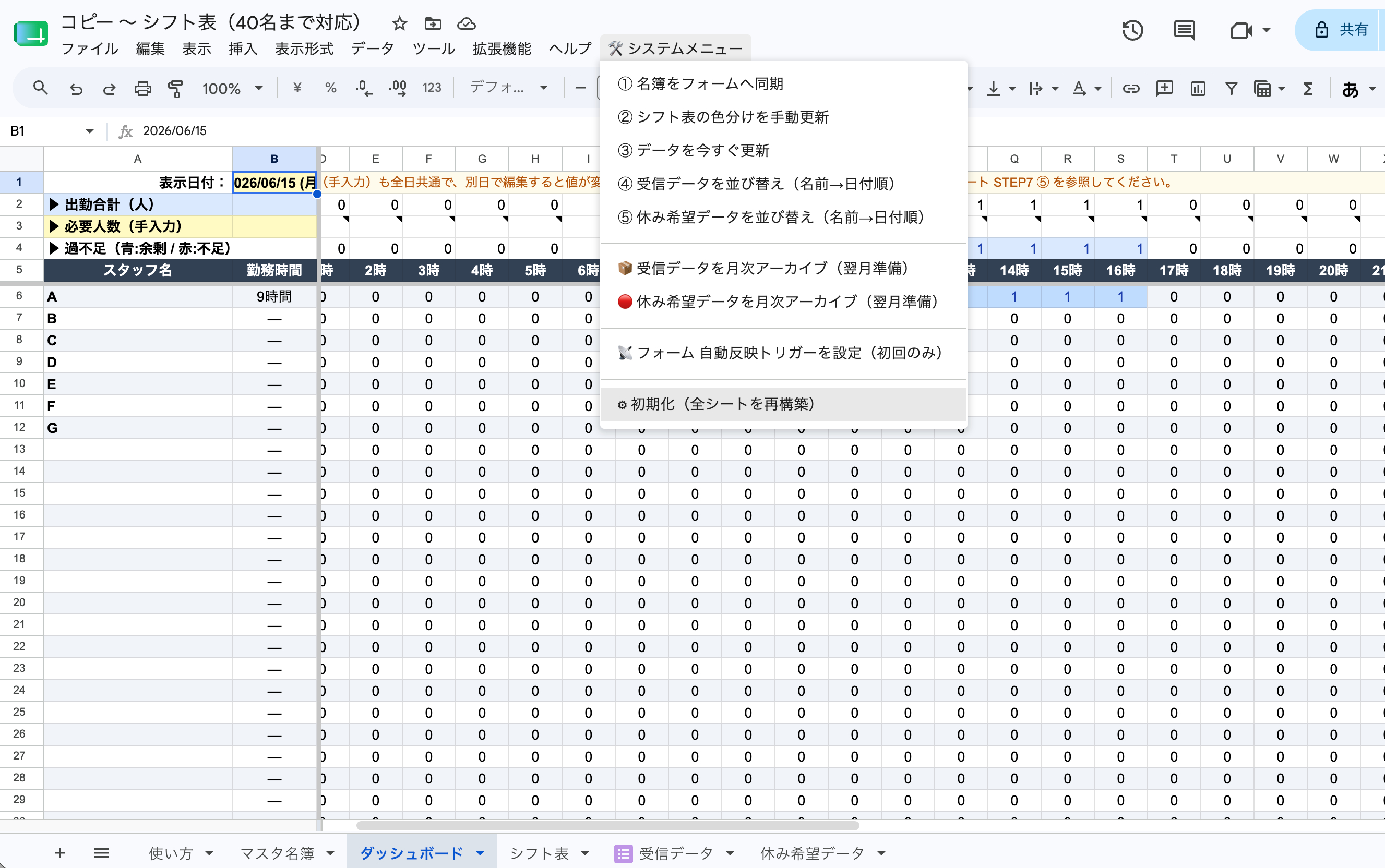Open the input tools あ dropdown
The width and height of the screenshot is (1385, 868).
[1358, 88]
